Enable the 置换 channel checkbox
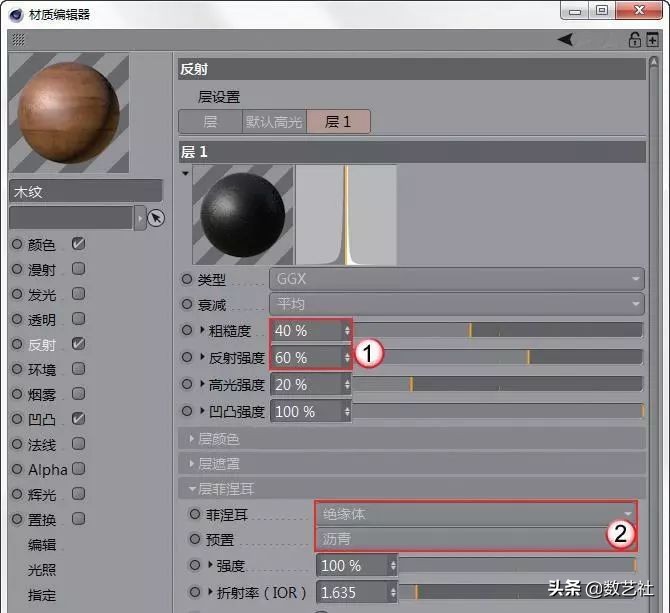Image resolution: width=670 pixels, height=613 pixels. (79, 519)
